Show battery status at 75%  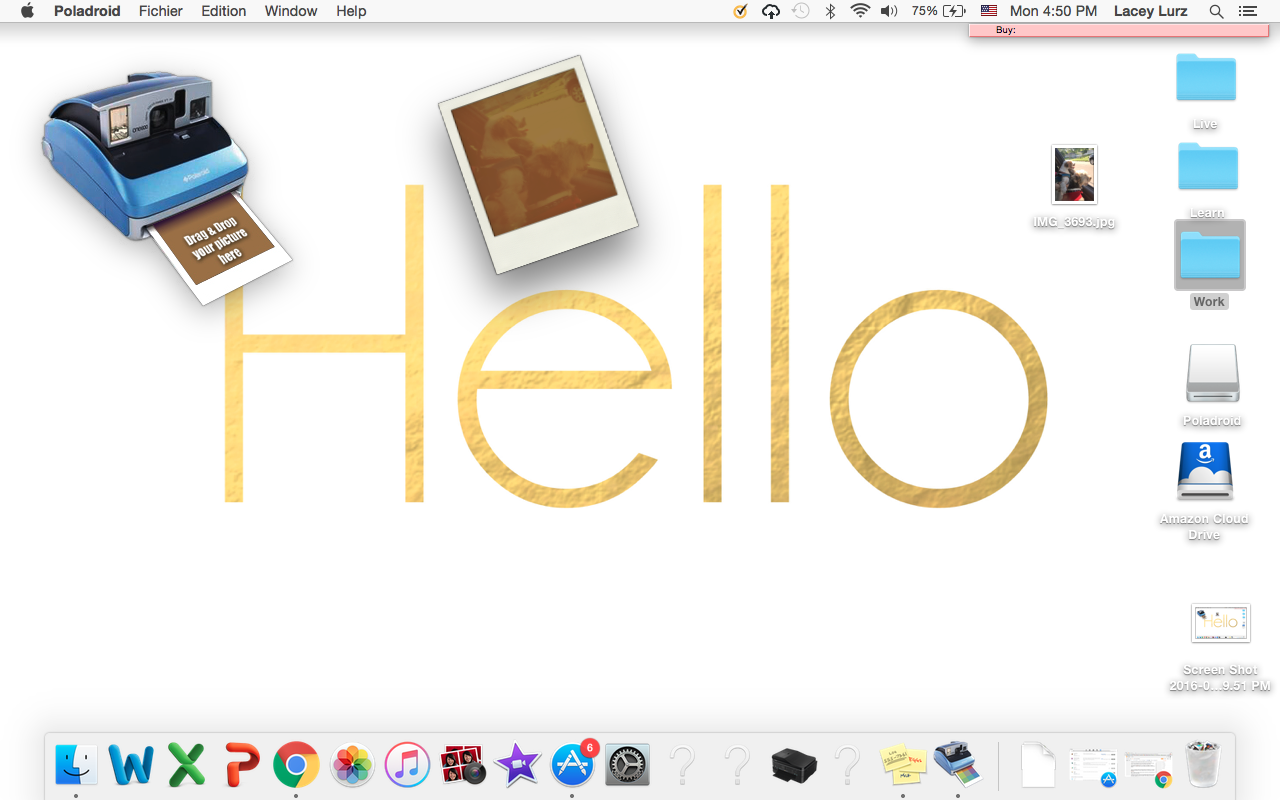(x=939, y=11)
